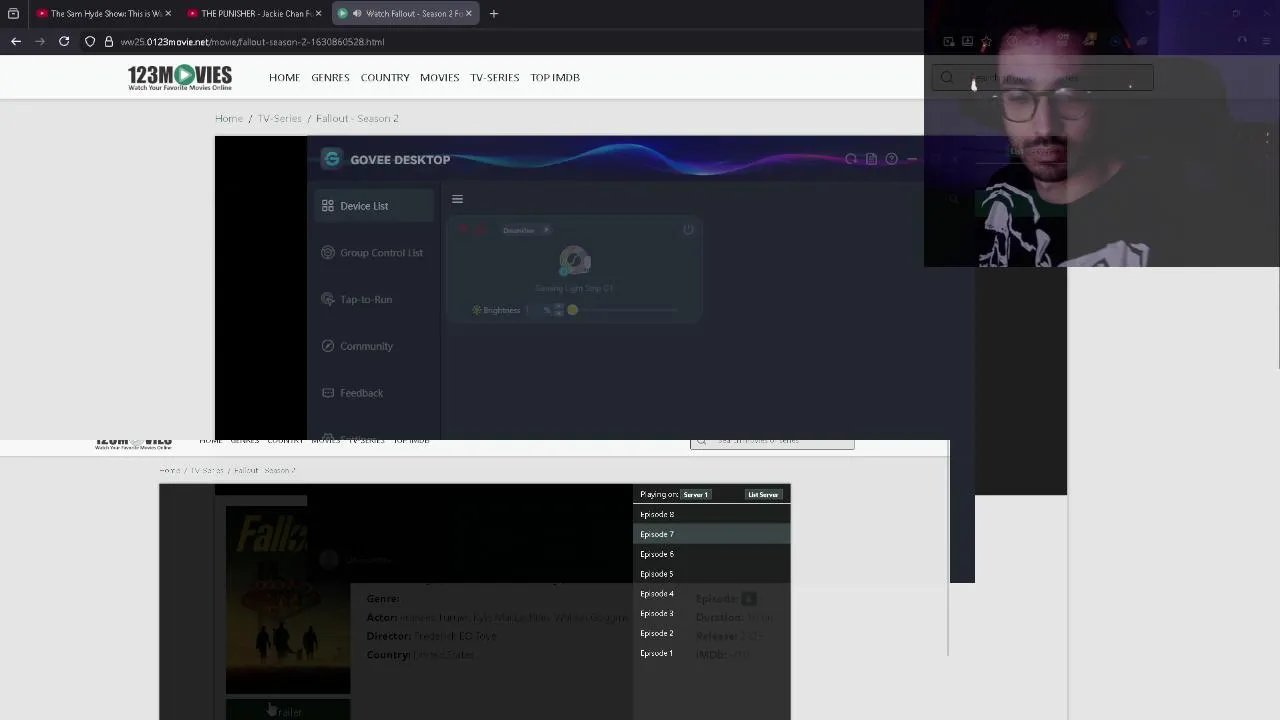Play Episode 1
The image size is (1280, 720).
[711, 653]
